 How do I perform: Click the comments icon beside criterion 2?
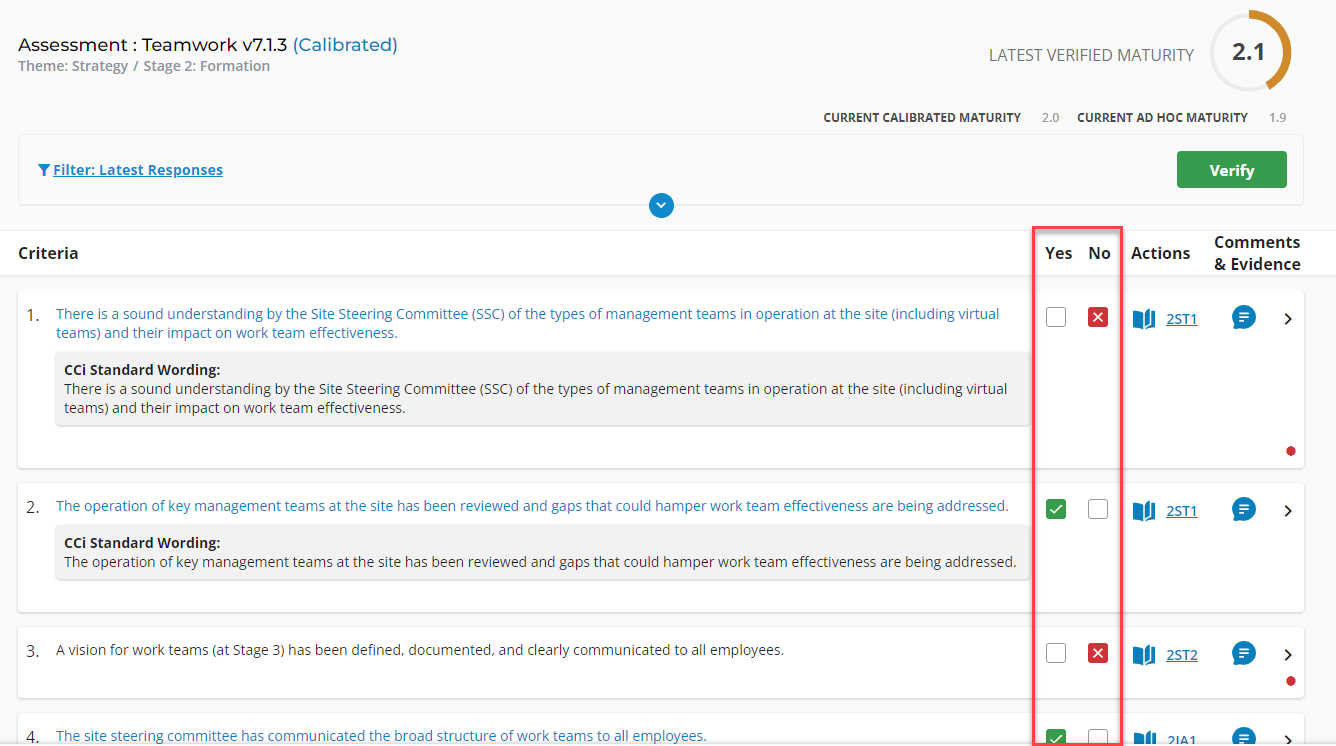[1243, 509]
